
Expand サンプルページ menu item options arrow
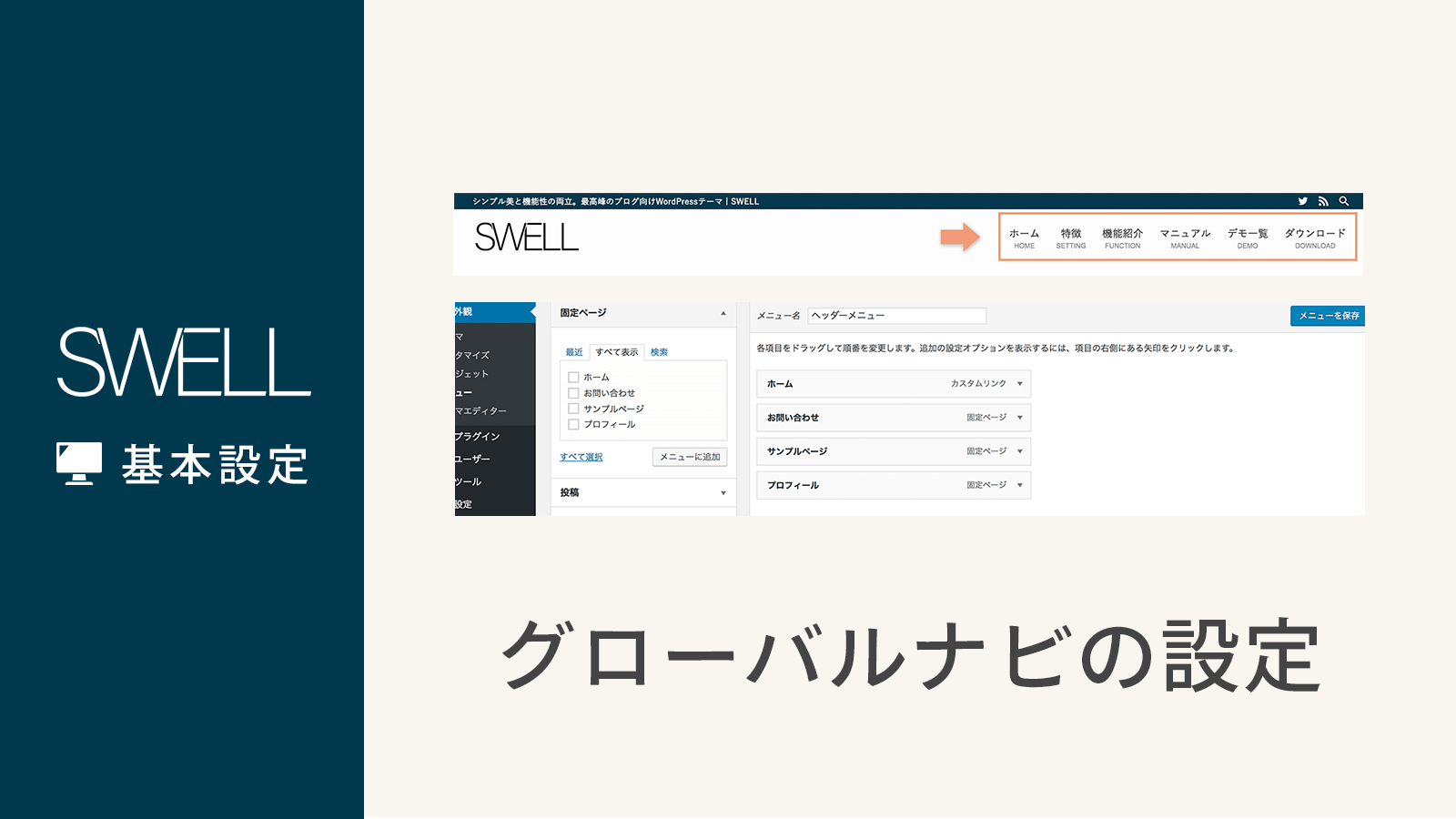coord(1020,451)
